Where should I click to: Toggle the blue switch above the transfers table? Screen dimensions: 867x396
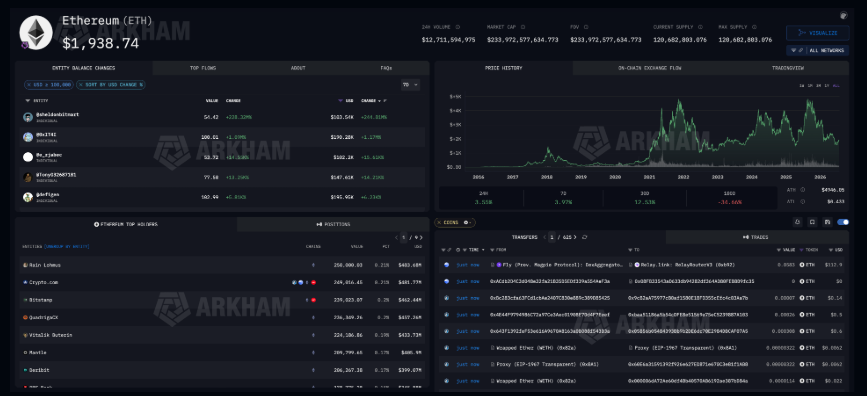click(843, 222)
